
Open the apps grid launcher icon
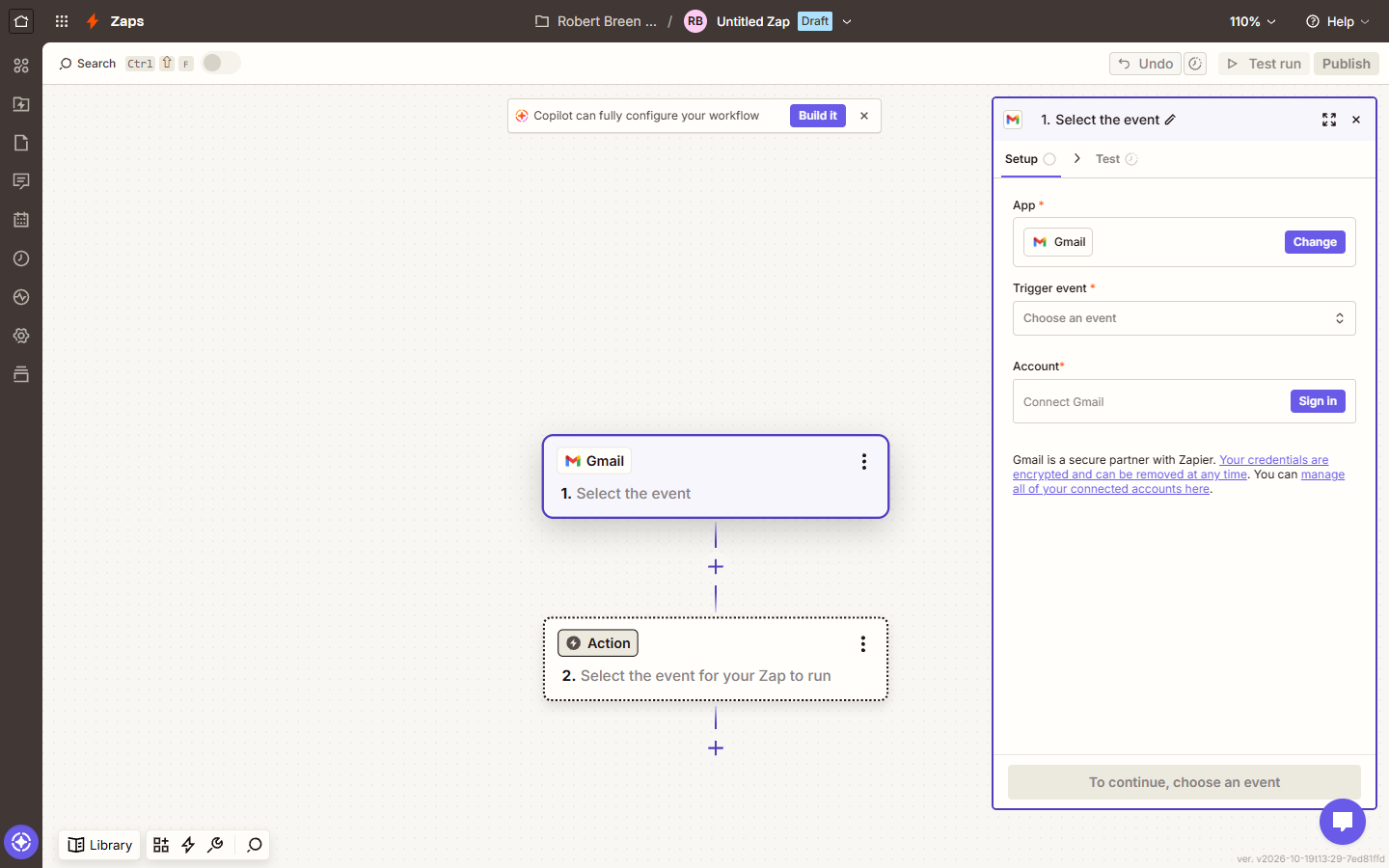(62, 21)
